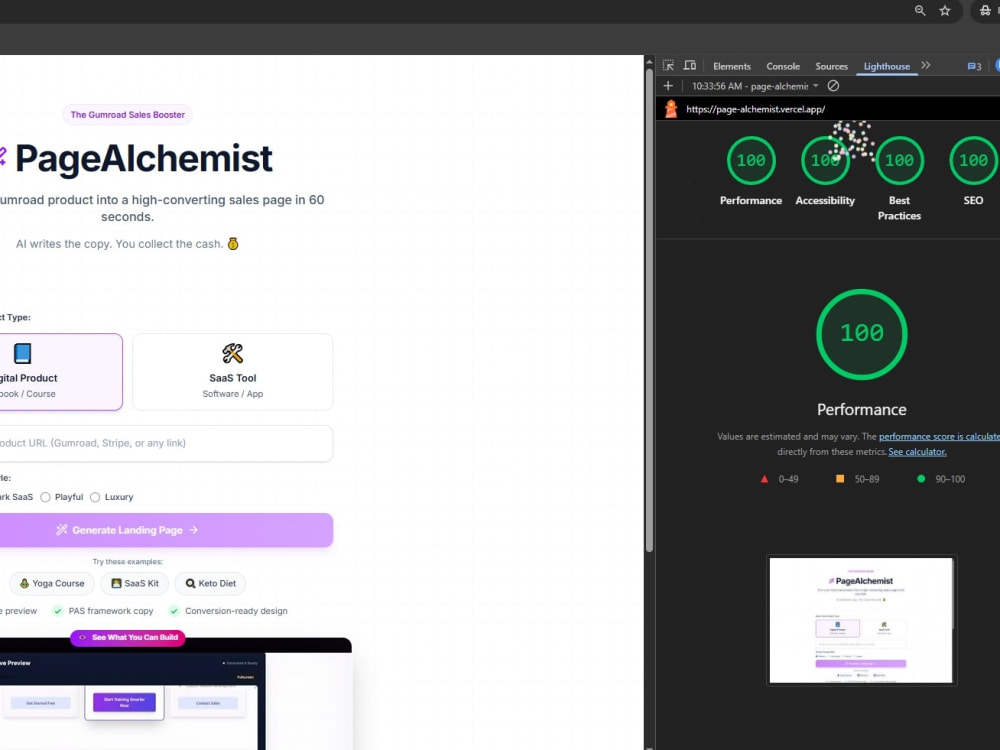This screenshot has height=750, width=1000.
Task: Choose the Luxury style radio button
Action: [x=95, y=497]
